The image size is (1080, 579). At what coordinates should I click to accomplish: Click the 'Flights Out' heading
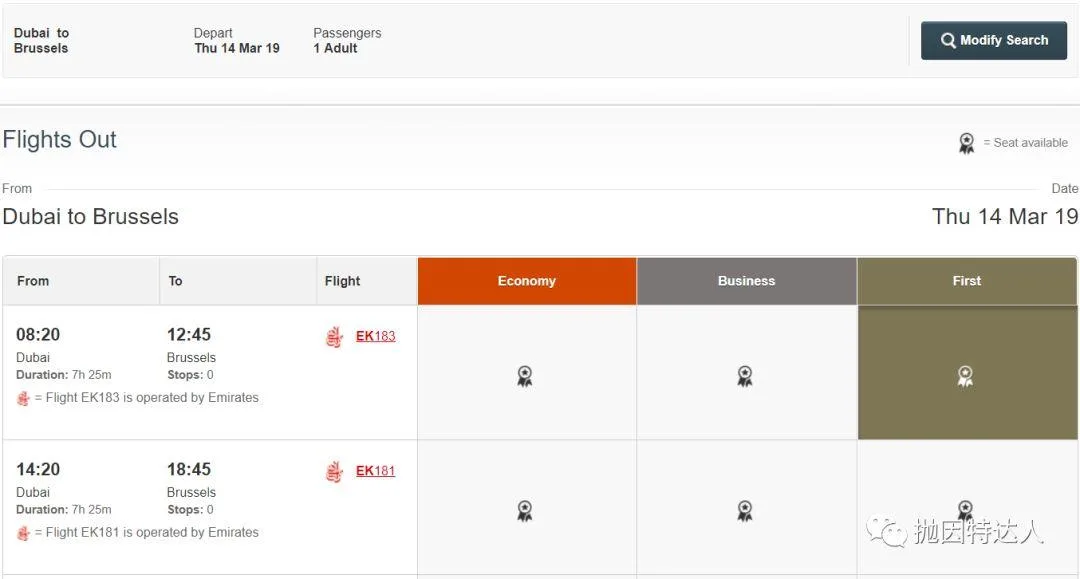pyautogui.click(x=60, y=140)
